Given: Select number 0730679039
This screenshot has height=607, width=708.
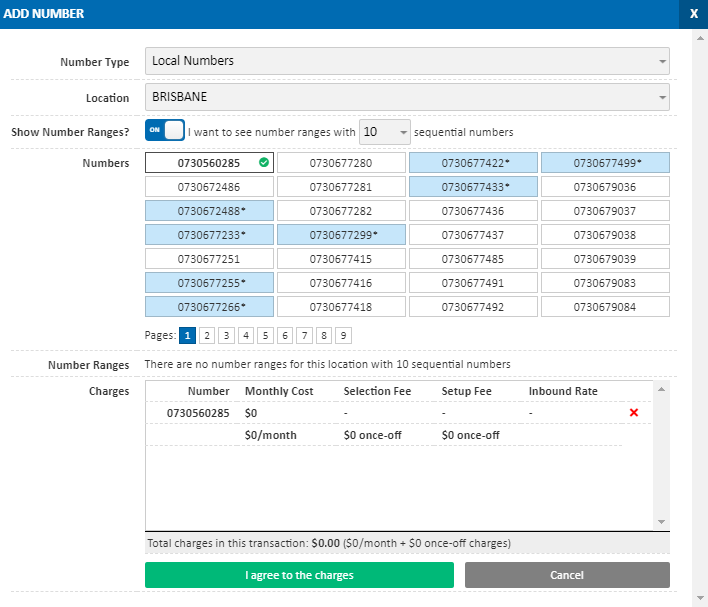Looking at the screenshot, I should [606, 259].
